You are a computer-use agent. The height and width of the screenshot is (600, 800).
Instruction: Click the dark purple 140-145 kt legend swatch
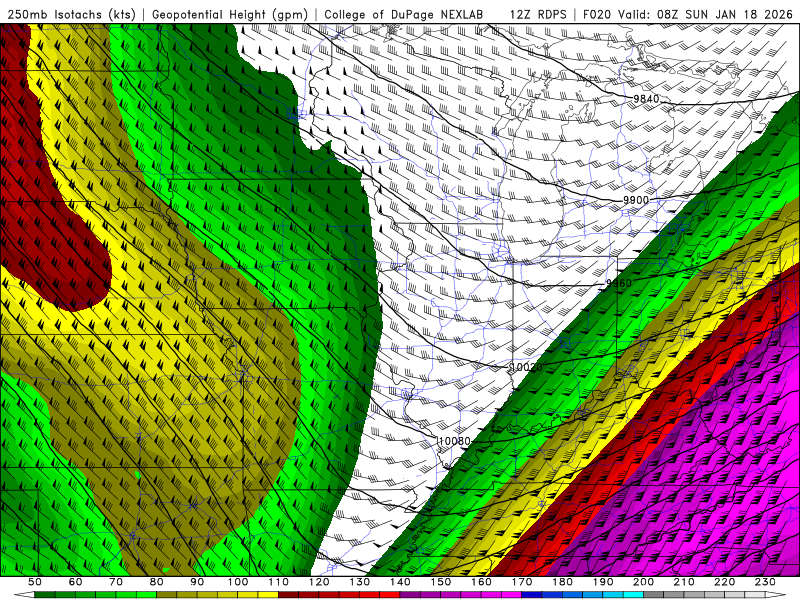pos(410,595)
